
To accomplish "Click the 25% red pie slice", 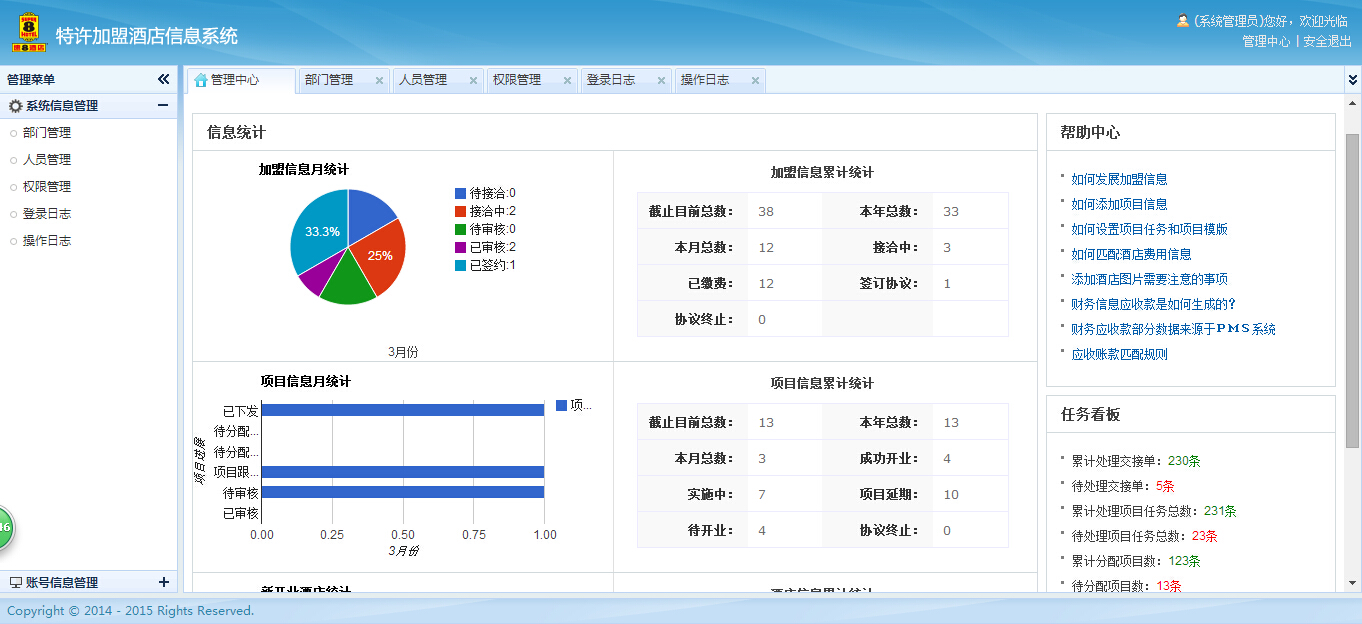I will pyautogui.click(x=382, y=256).
